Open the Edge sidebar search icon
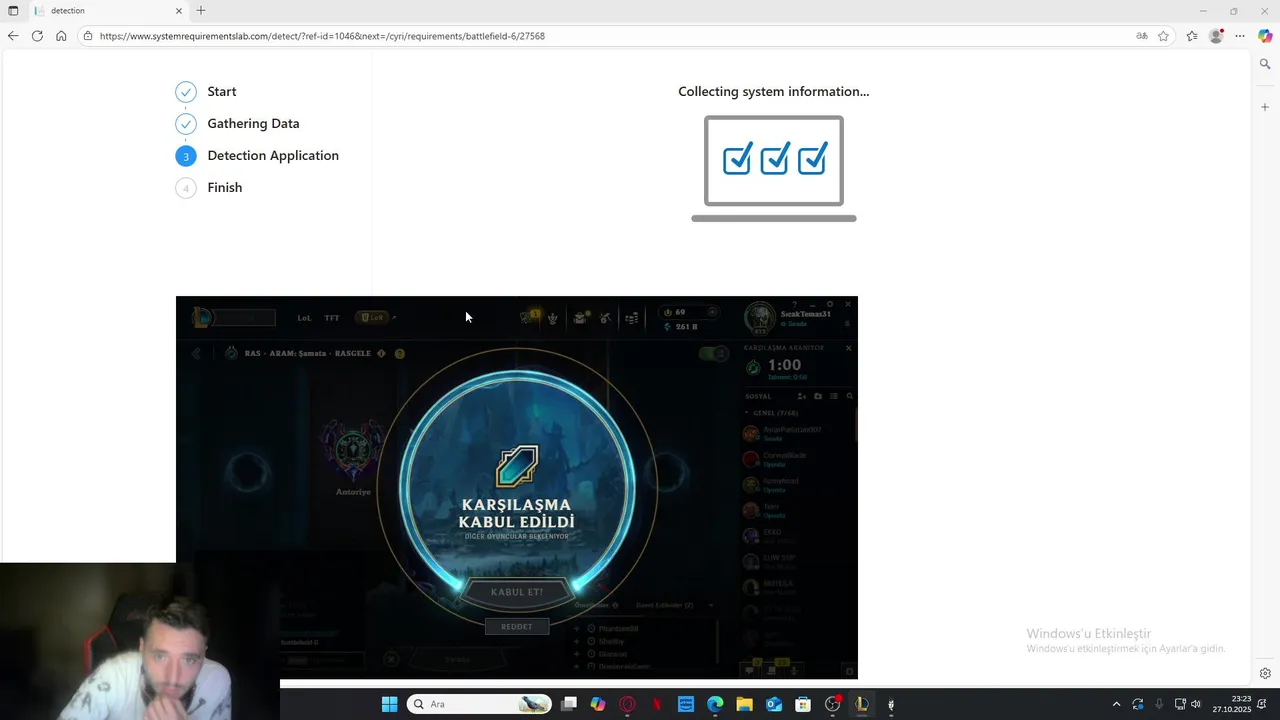 click(x=1265, y=64)
